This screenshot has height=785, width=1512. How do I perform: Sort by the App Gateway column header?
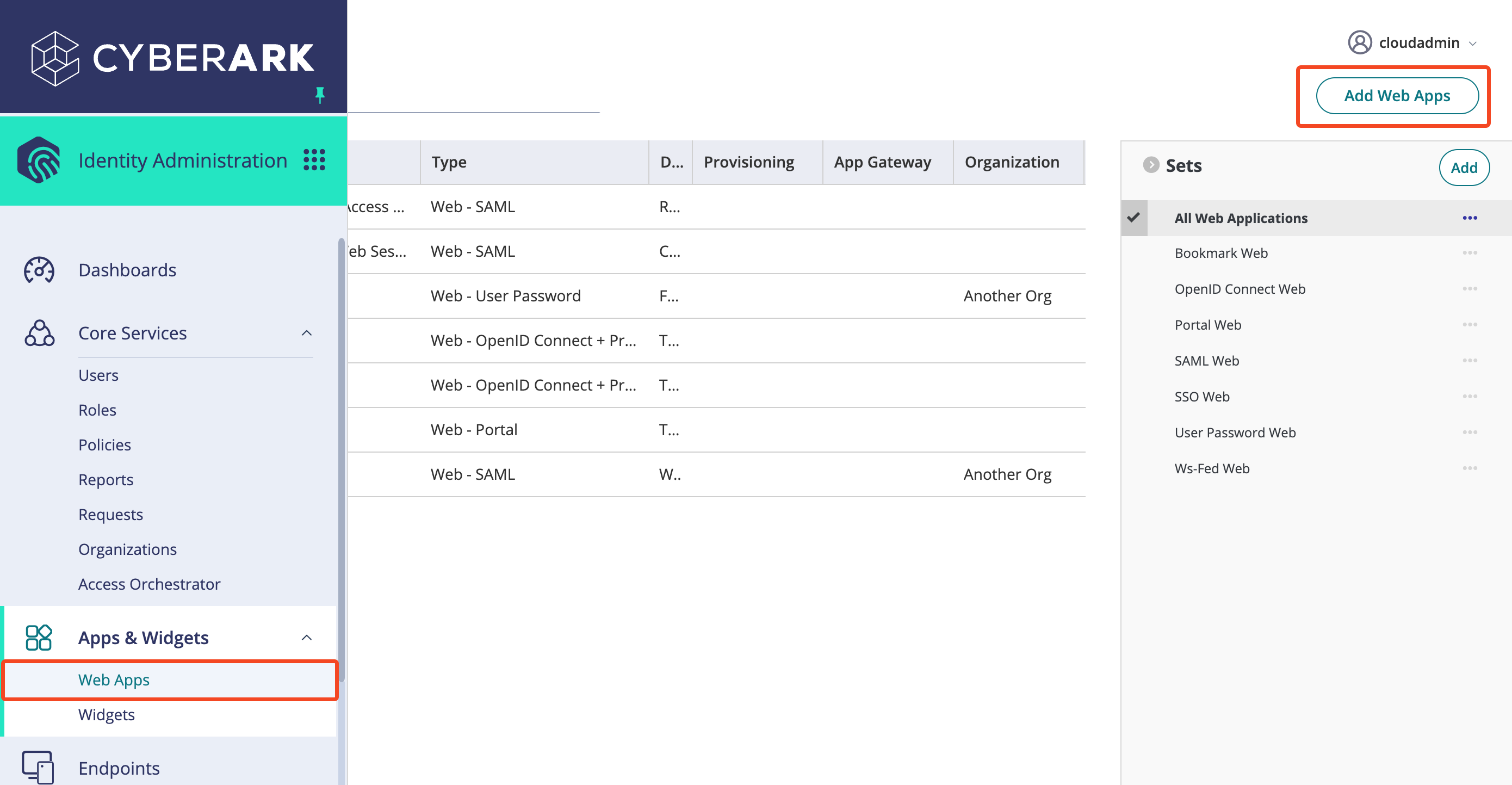[x=888, y=162]
